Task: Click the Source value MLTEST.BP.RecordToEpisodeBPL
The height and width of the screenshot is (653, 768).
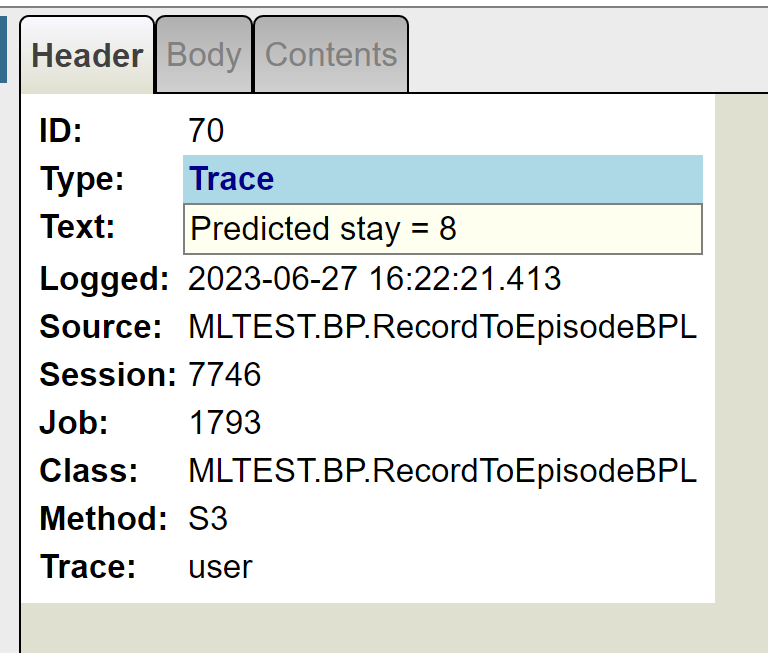Action: 442,327
